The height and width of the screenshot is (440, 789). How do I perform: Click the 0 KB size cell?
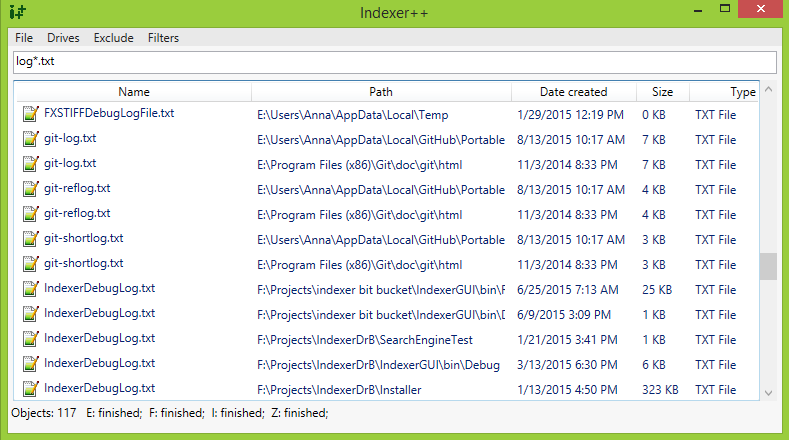pyautogui.click(x=654, y=115)
